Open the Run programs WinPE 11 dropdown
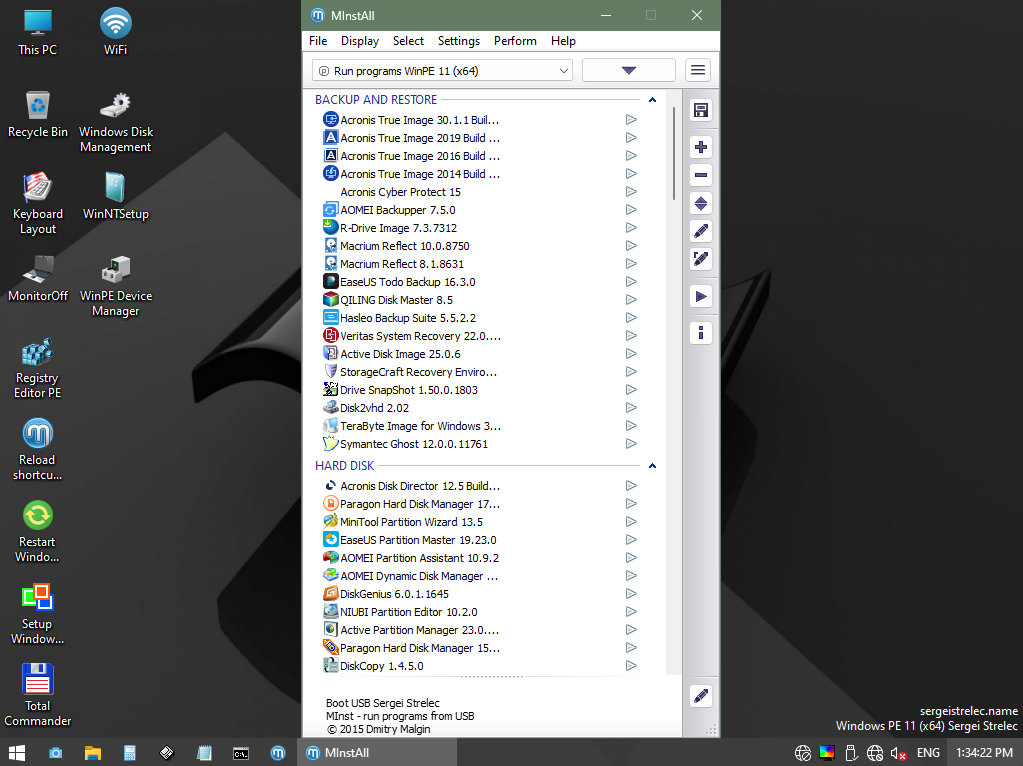This screenshot has height=766, width=1023. [x=442, y=70]
